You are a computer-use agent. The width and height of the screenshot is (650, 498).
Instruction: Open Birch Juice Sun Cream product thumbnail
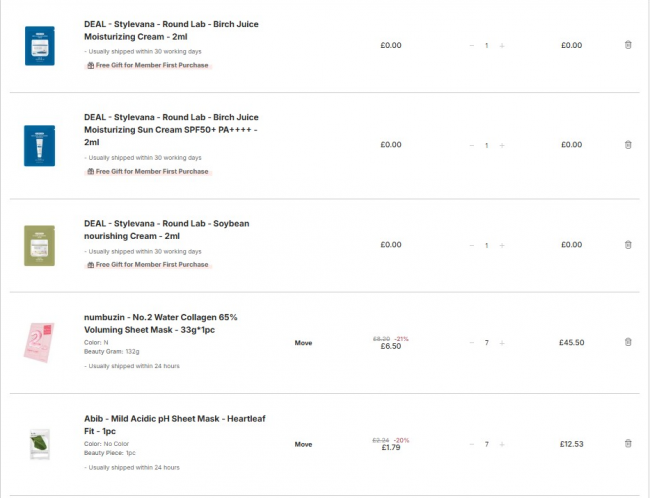tap(39, 145)
